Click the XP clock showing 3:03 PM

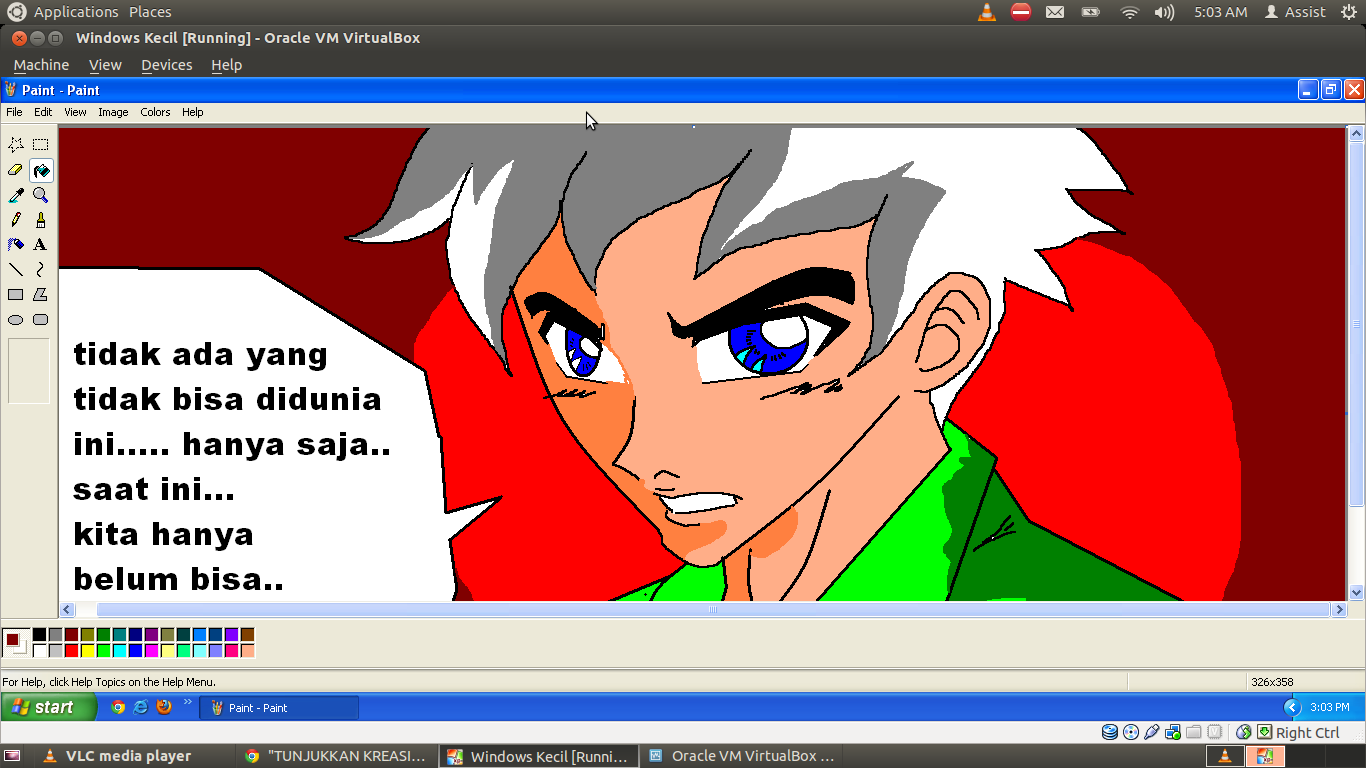[x=1329, y=707]
